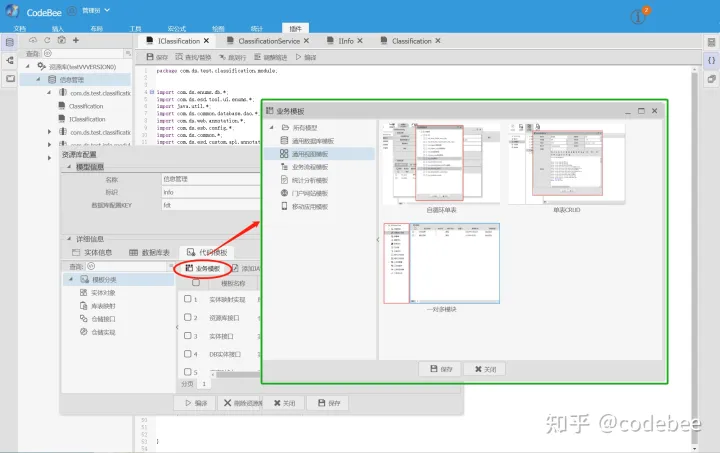Collapse the 模板分类 tree node arrow
This screenshot has height=453, width=720.
71,279
